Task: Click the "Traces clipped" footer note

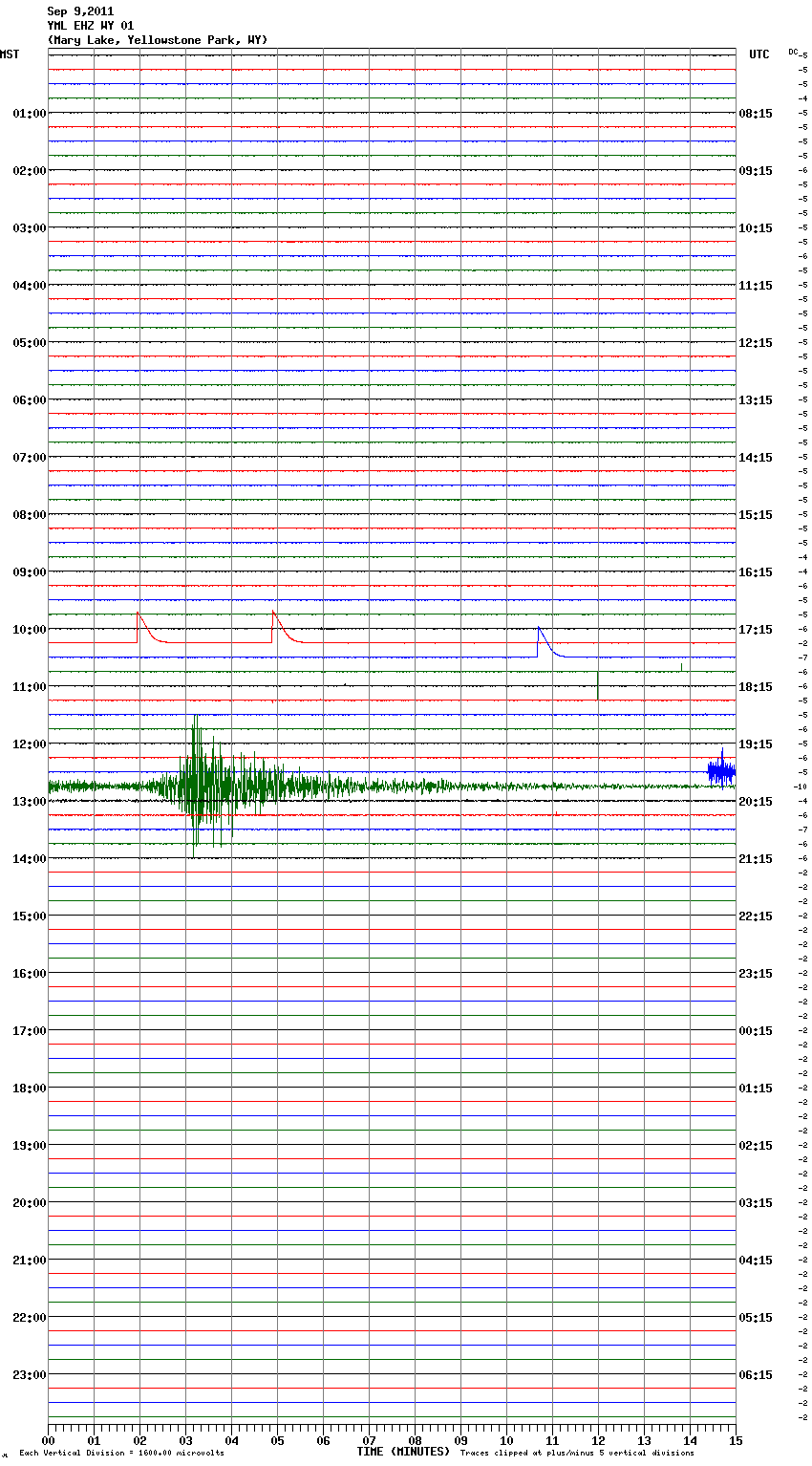Action: point(577,1454)
